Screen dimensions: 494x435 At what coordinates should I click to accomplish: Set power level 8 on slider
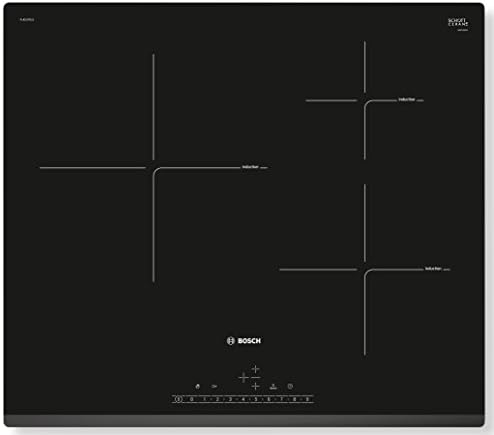295,399
